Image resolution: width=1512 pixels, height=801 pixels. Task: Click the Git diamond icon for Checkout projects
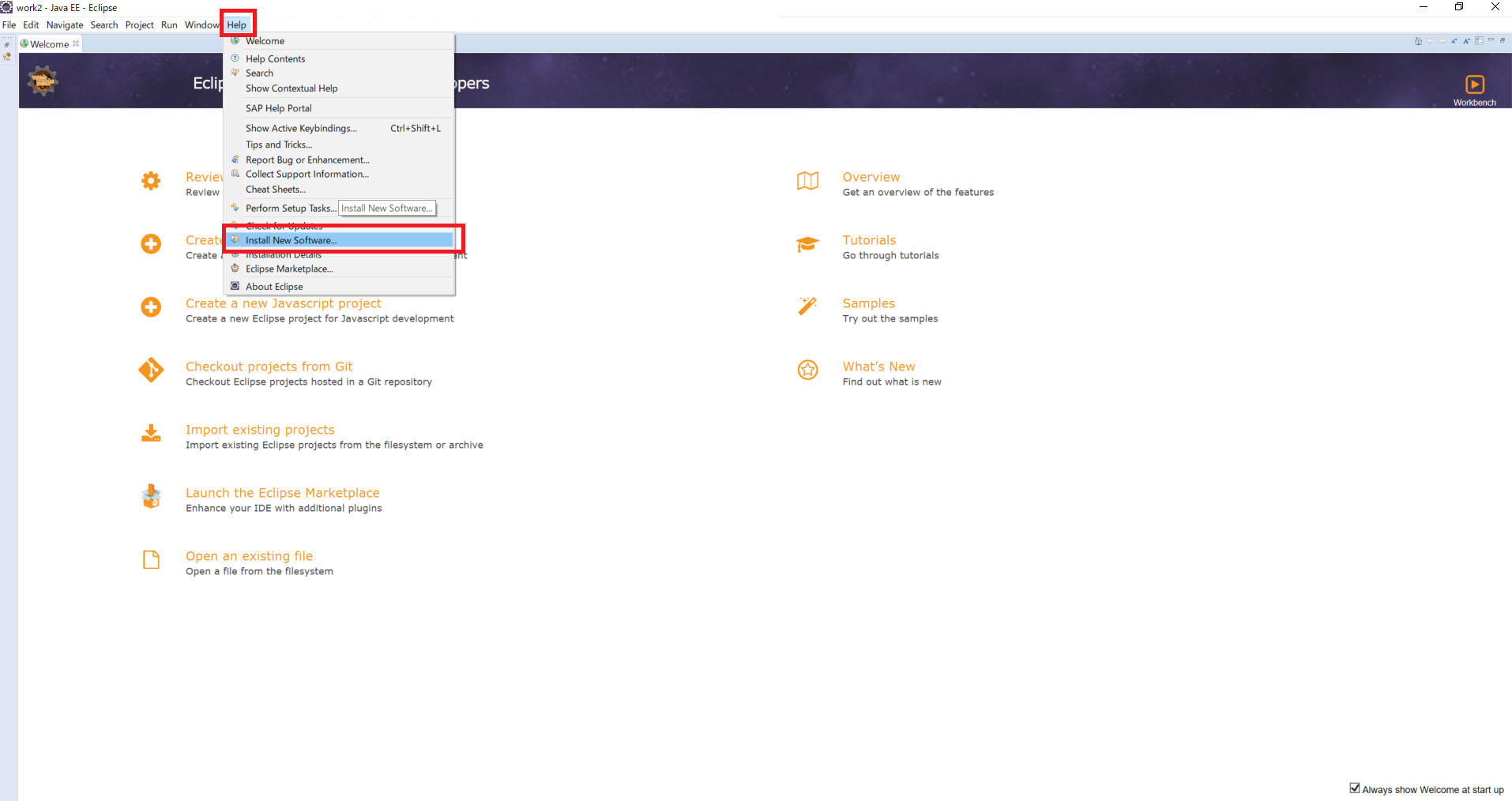click(151, 370)
